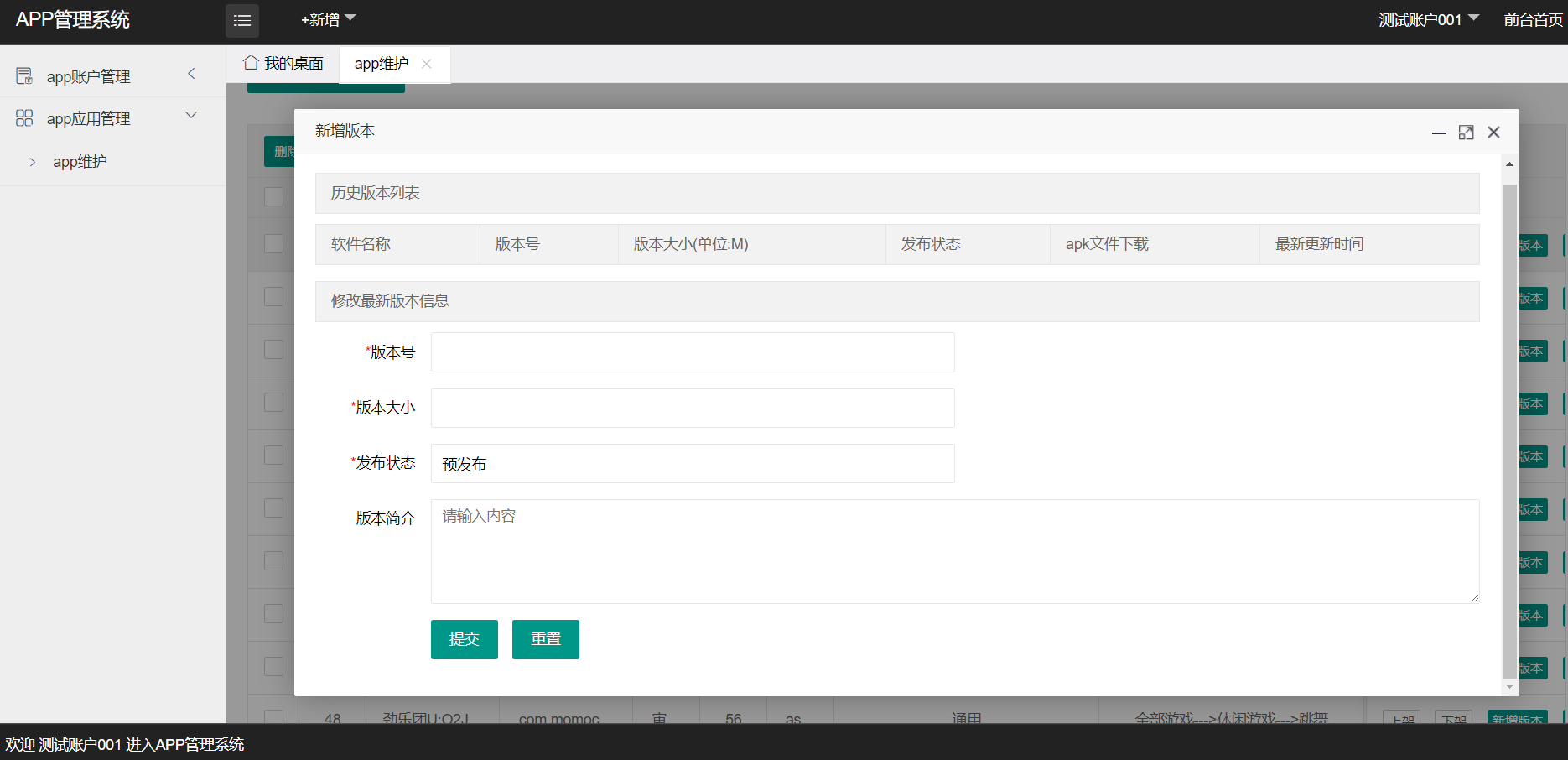The height and width of the screenshot is (760, 1568).
Task: Click the home icon on 我的桌面 tab
Action: pyautogui.click(x=250, y=63)
